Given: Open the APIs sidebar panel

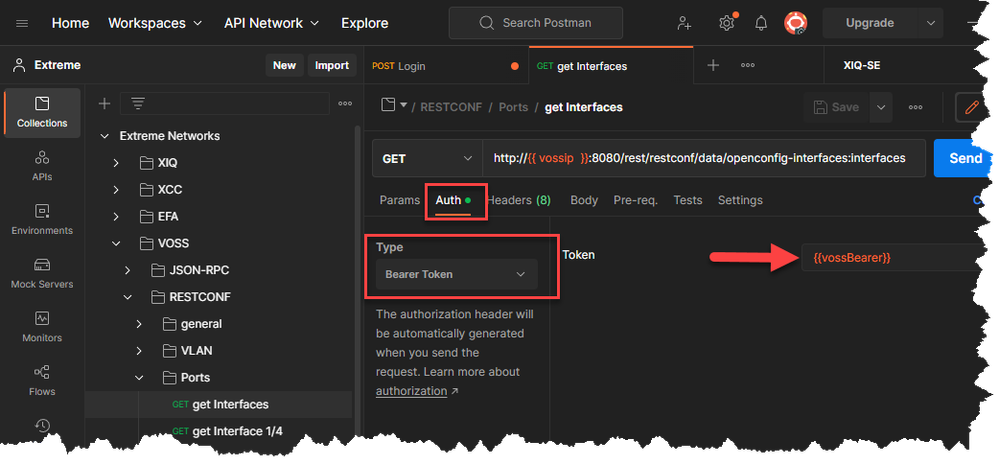Looking at the screenshot, I should pyautogui.click(x=42, y=166).
